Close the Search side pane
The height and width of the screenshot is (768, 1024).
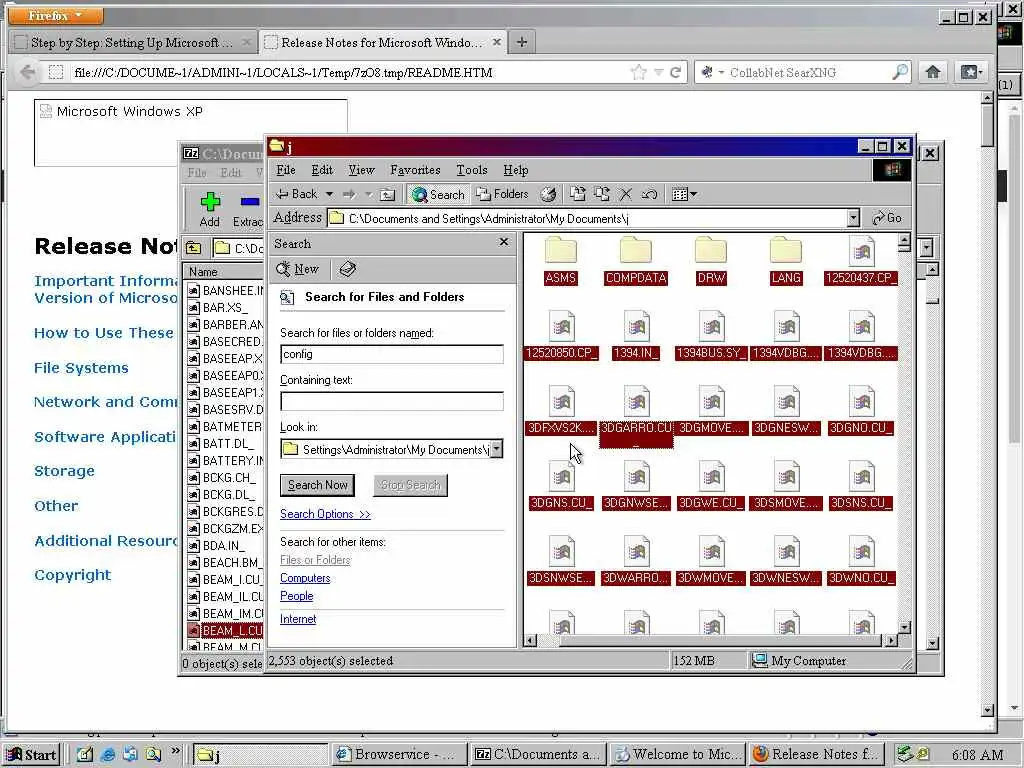tap(504, 242)
